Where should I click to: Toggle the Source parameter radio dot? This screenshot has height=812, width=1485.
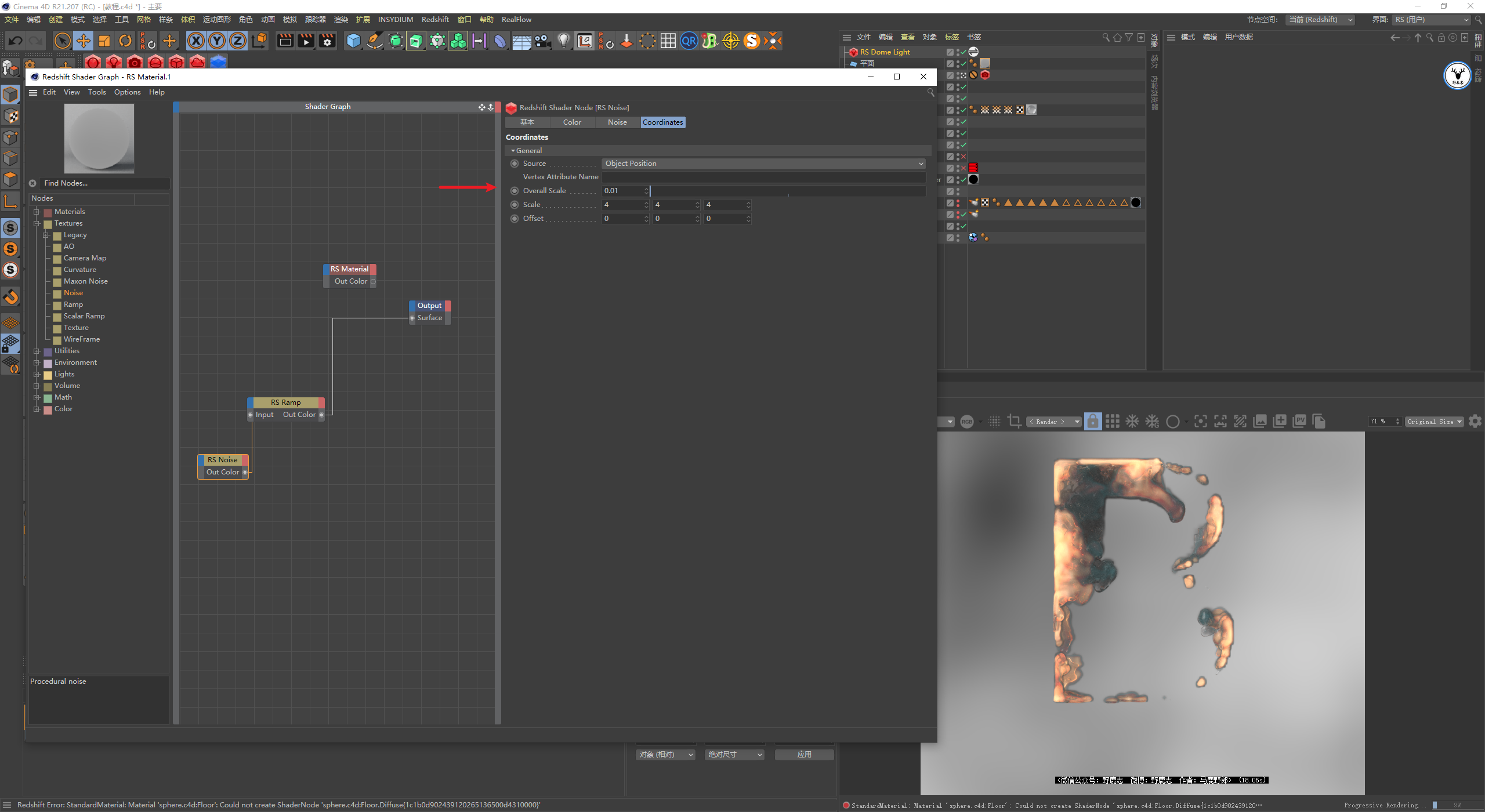pos(514,164)
